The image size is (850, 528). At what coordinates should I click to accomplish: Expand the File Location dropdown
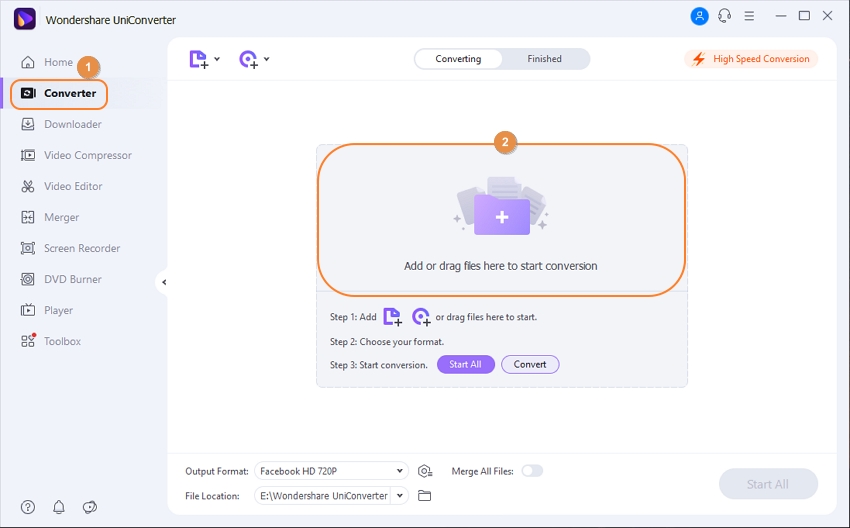[400, 496]
